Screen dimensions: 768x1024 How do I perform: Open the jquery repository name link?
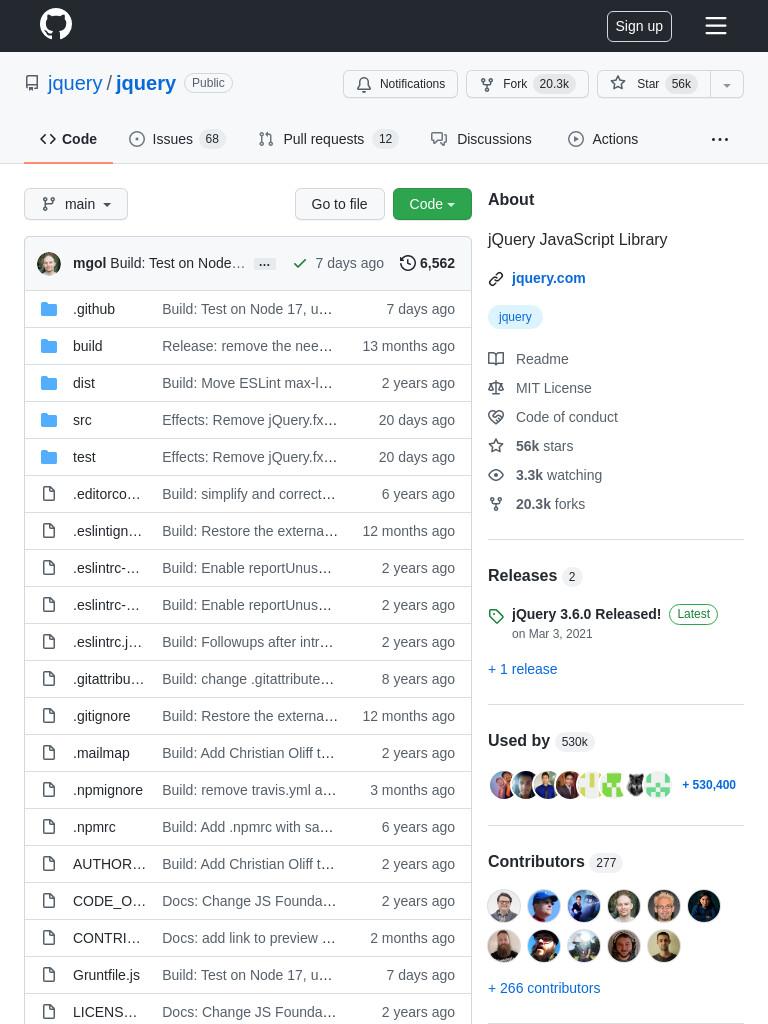(x=146, y=84)
